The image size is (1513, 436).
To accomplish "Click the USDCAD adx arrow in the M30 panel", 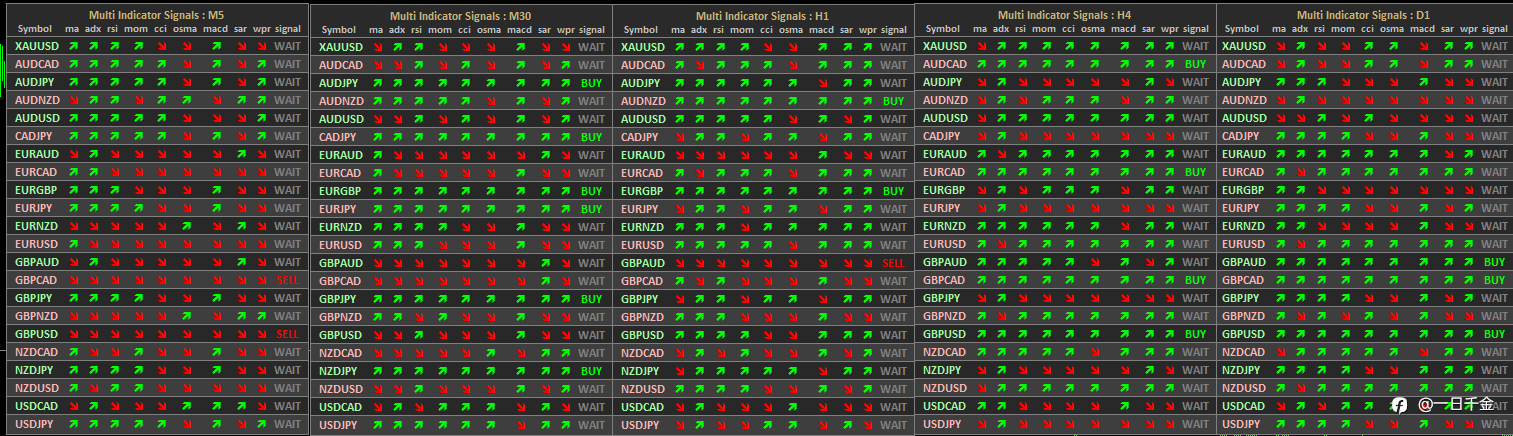I will click(398, 407).
